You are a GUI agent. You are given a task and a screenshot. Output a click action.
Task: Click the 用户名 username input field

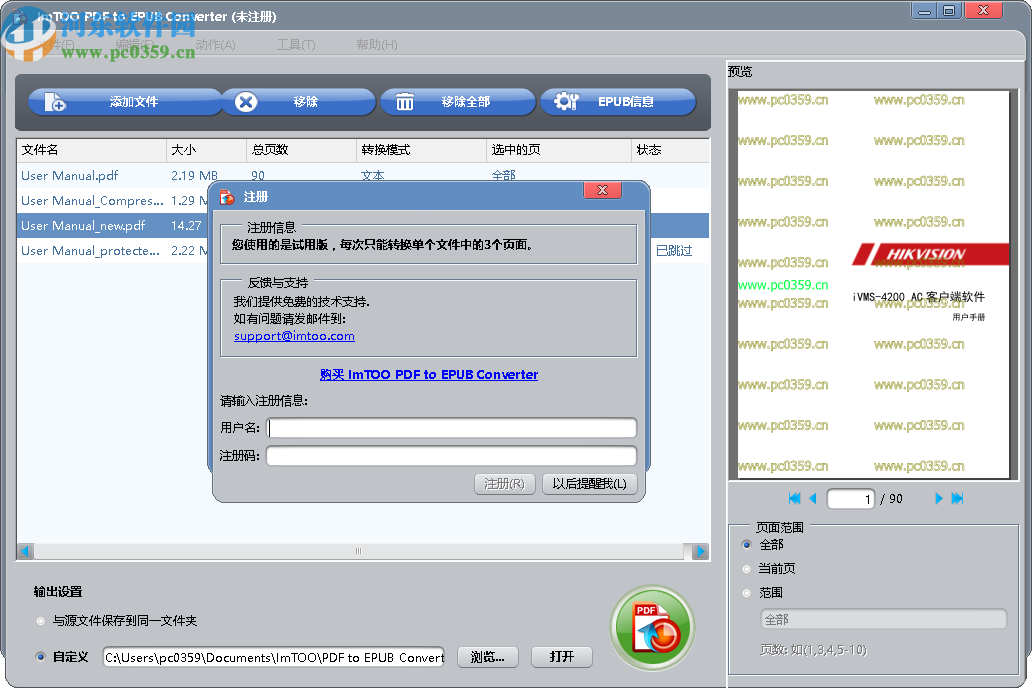pos(451,427)
